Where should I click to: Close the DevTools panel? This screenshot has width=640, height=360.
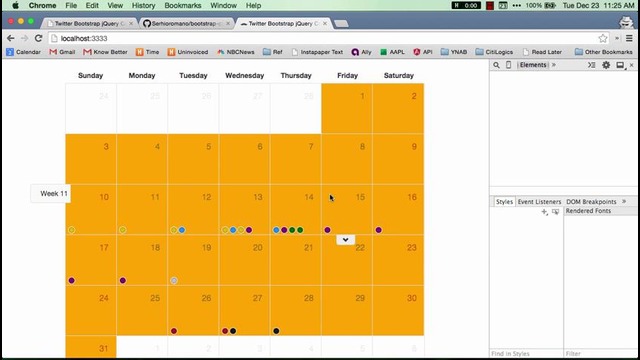pyautogui.click(x=631, y=65)
